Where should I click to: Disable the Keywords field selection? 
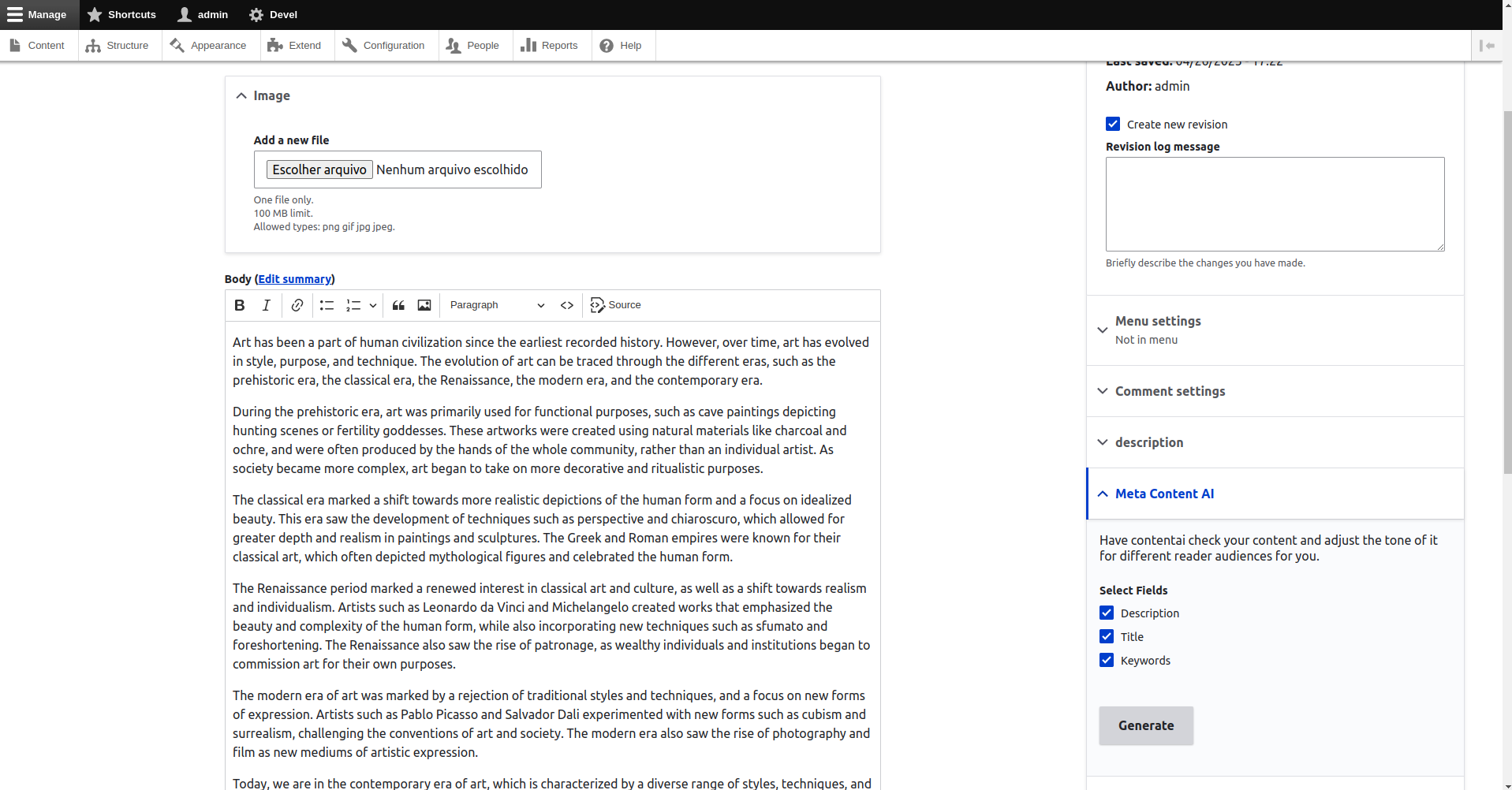tap(1107, 660)
